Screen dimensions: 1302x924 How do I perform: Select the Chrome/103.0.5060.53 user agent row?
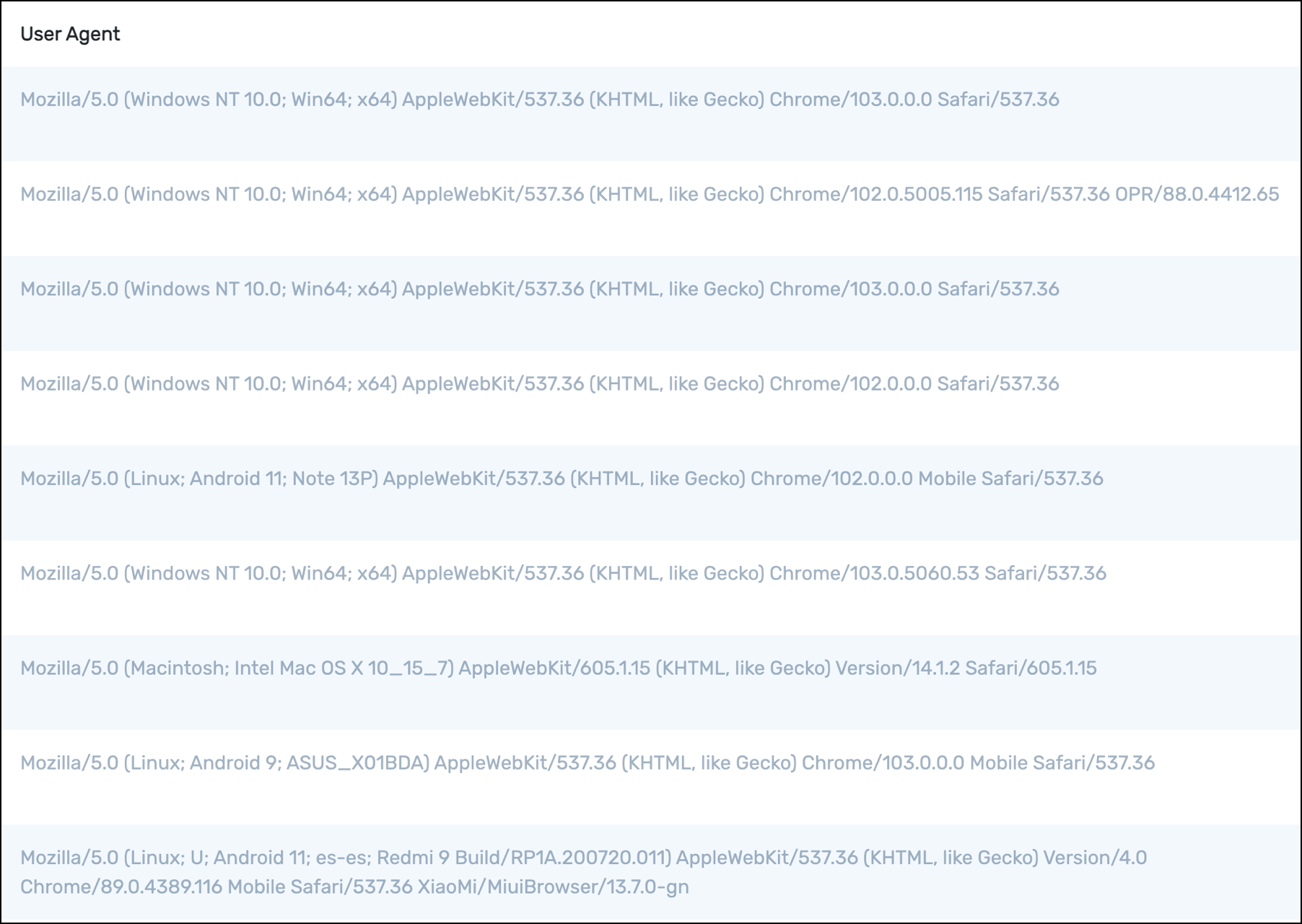tap(651, 588)
